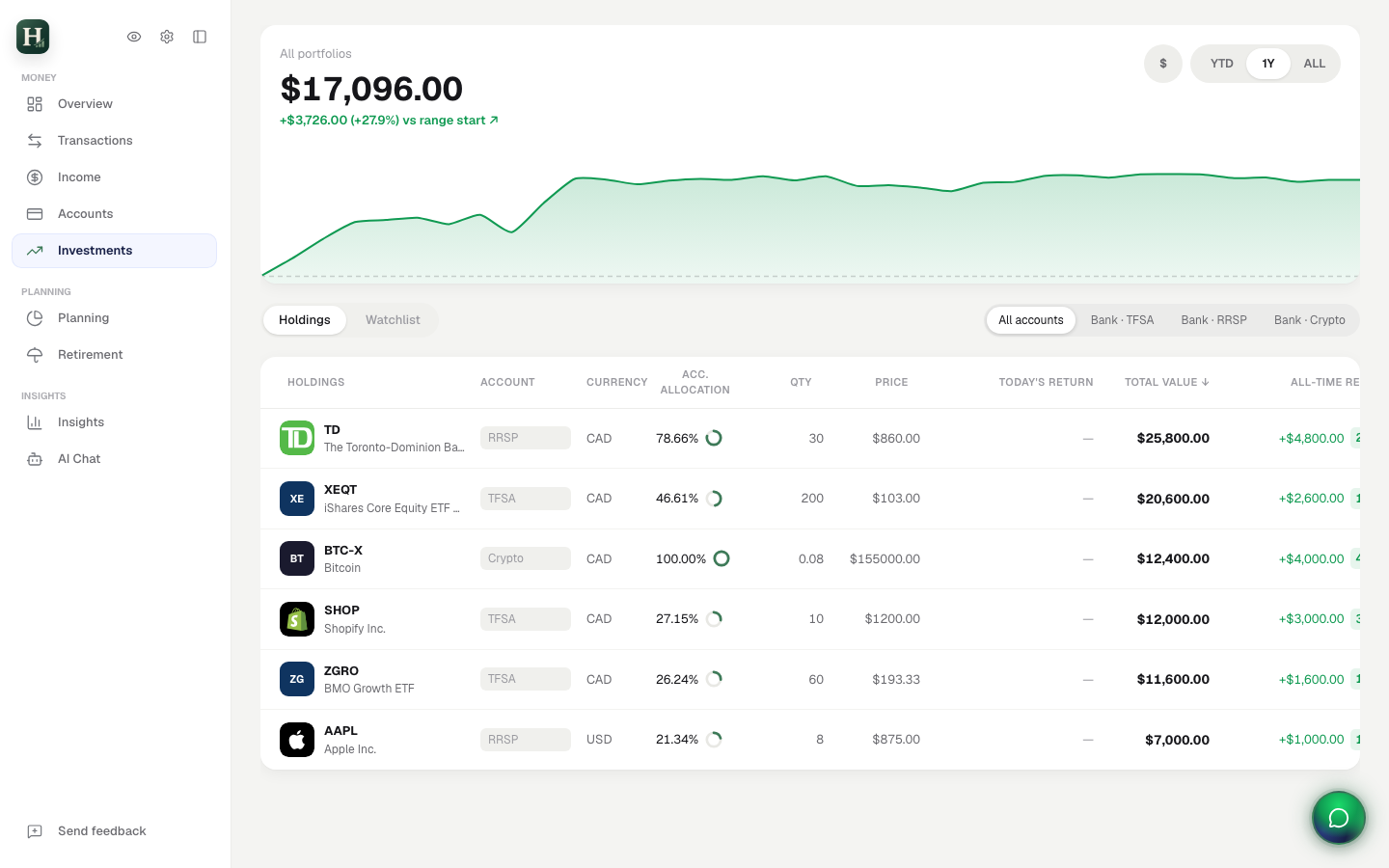
Task: Select YTD time range
Action: [1222, 64]
